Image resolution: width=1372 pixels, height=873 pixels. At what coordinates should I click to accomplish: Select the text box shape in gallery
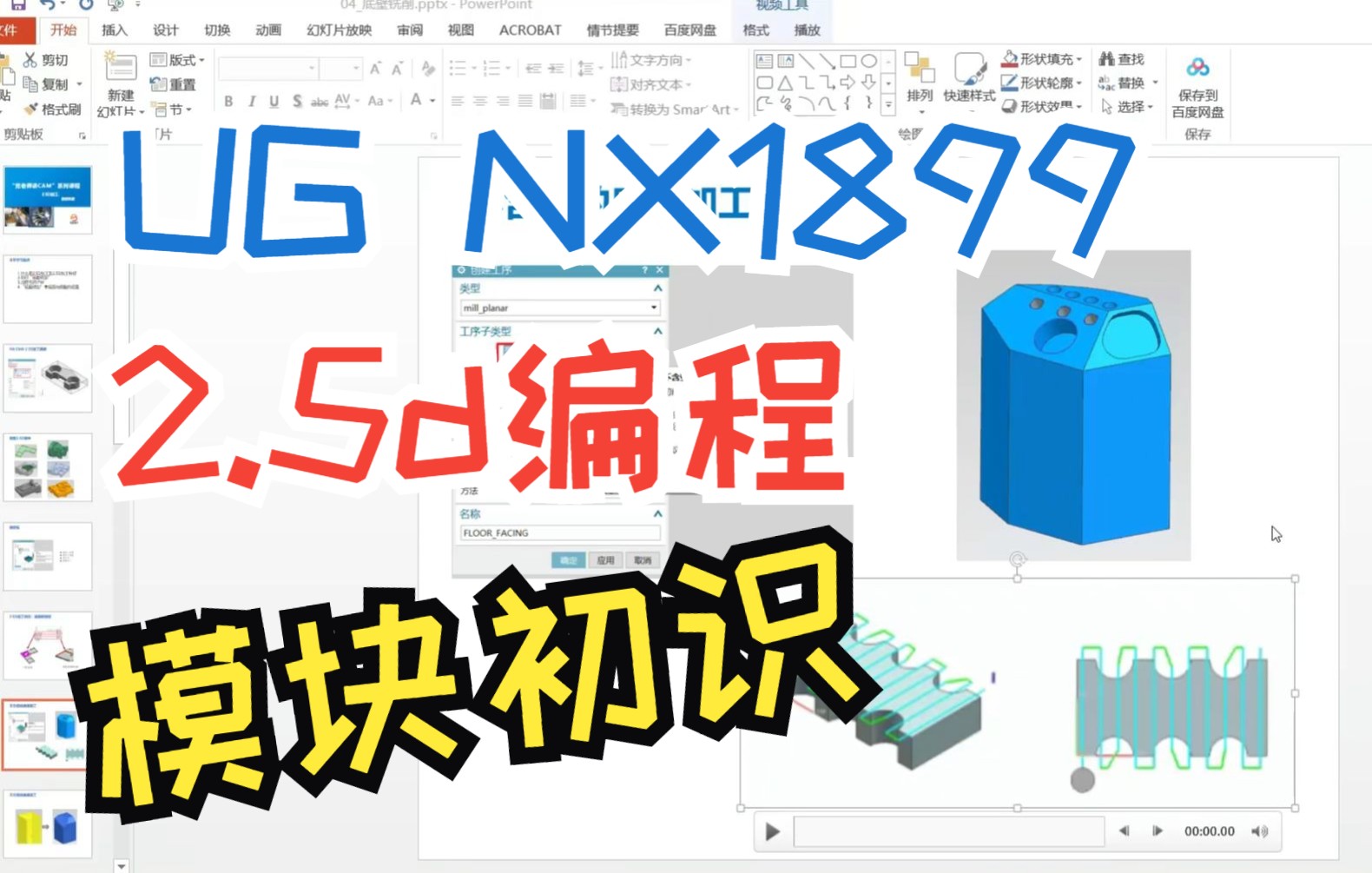[764, 61]
